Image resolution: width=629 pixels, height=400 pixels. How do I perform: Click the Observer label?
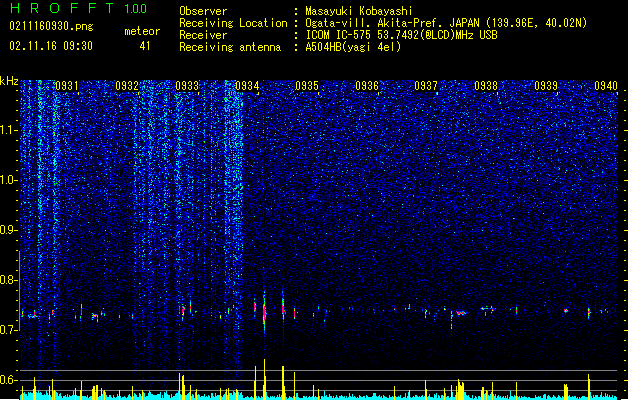(x=203, y=11)
